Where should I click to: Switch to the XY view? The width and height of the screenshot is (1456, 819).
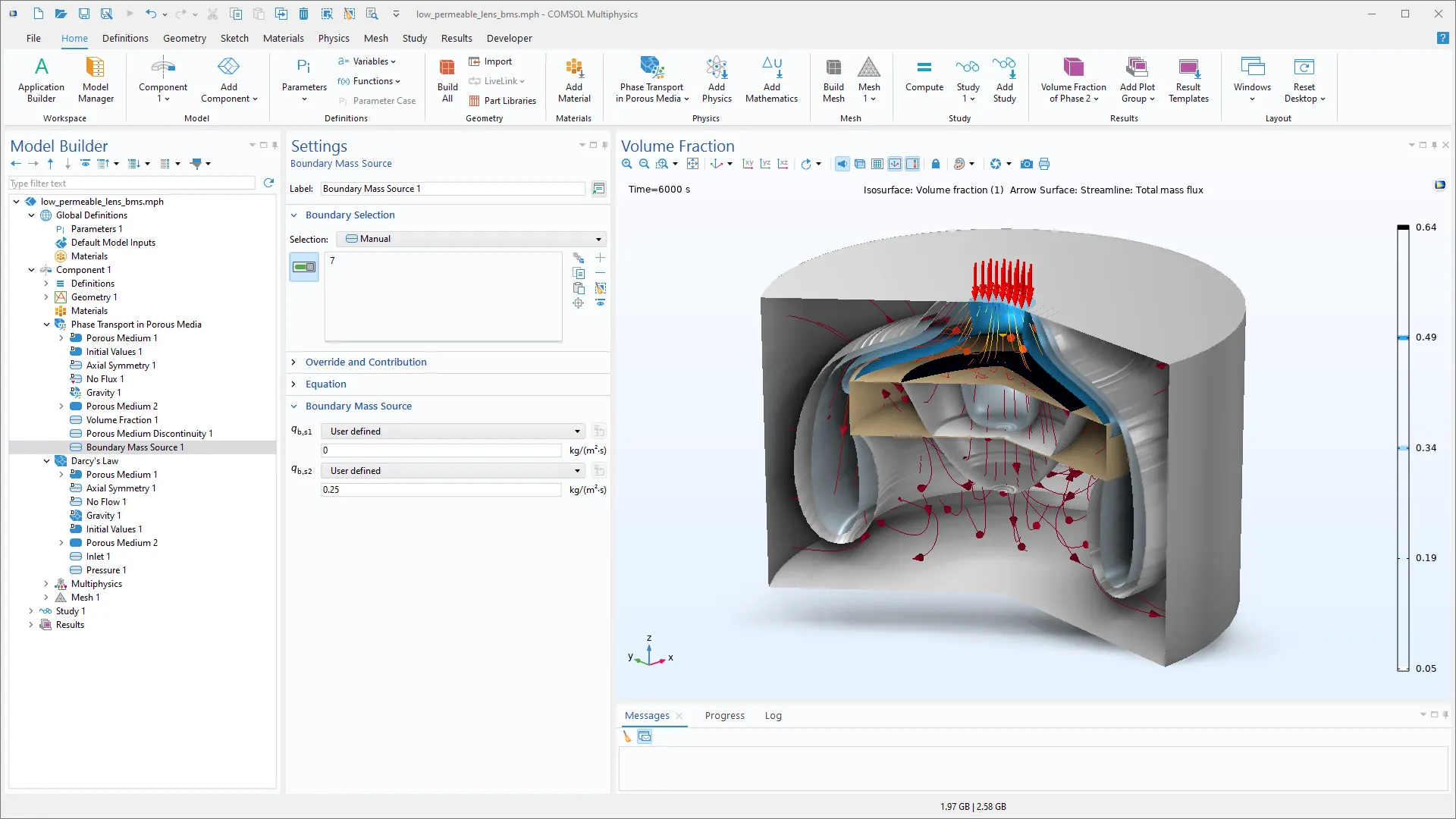click(748, 164)
